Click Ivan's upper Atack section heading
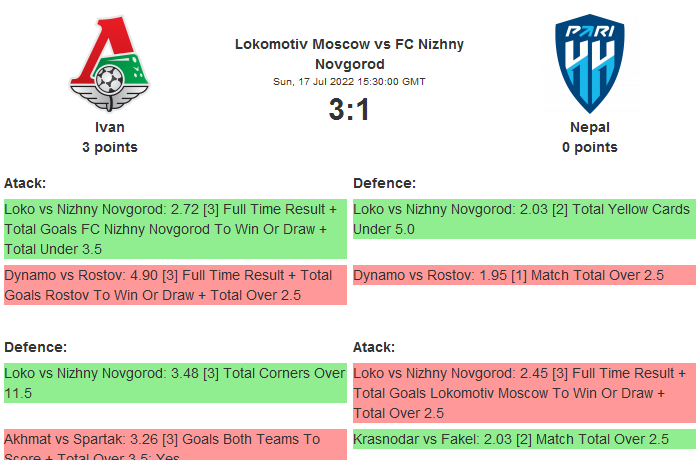 tap(26, 183)
